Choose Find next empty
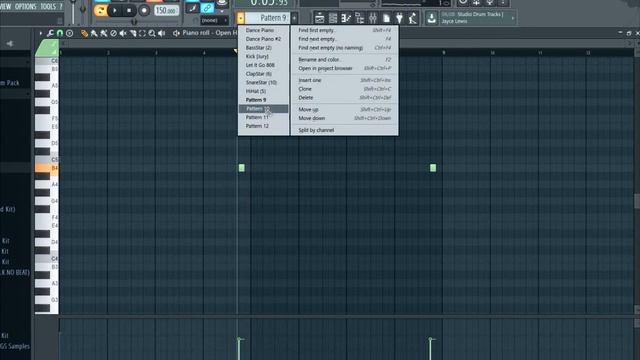This screenshot has width=640, height=360. coord(344,39)
